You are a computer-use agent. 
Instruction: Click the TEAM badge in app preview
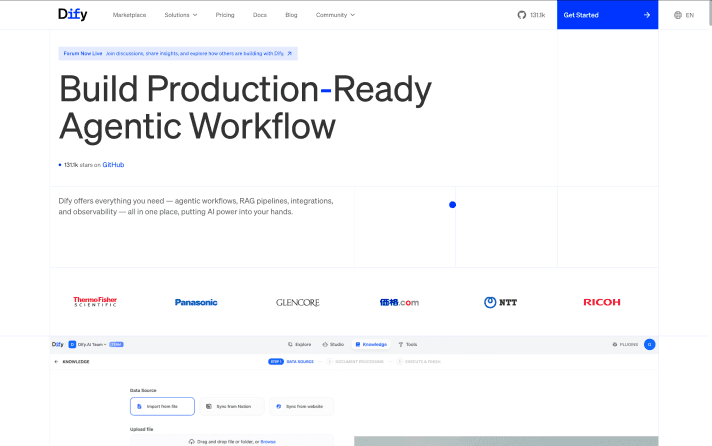pyautogui.click(x=116, y=344)
